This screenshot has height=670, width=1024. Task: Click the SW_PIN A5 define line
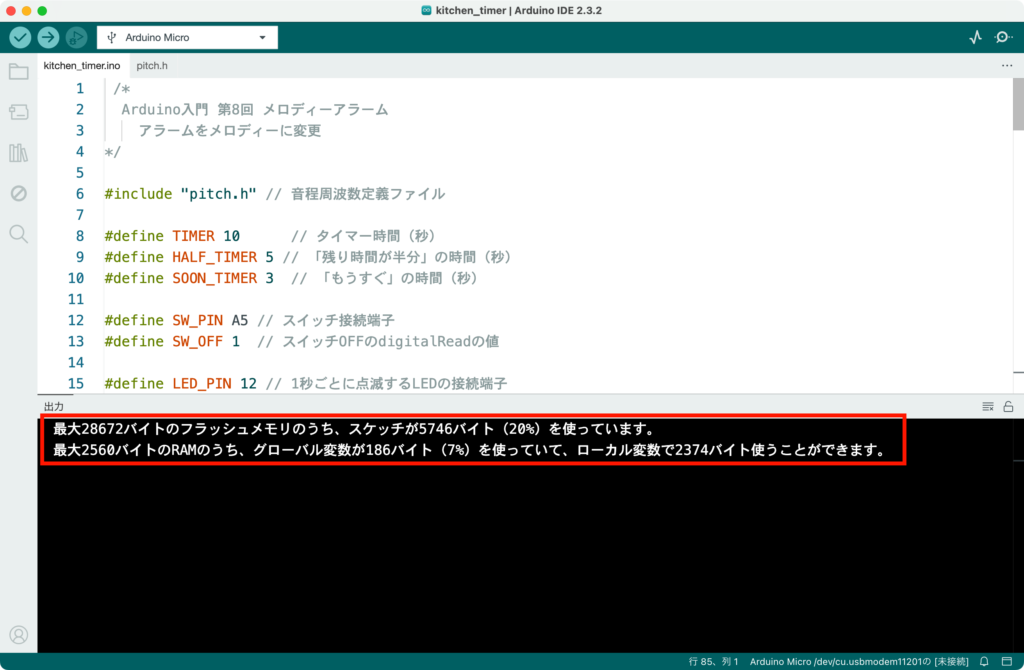pos(249,320)
